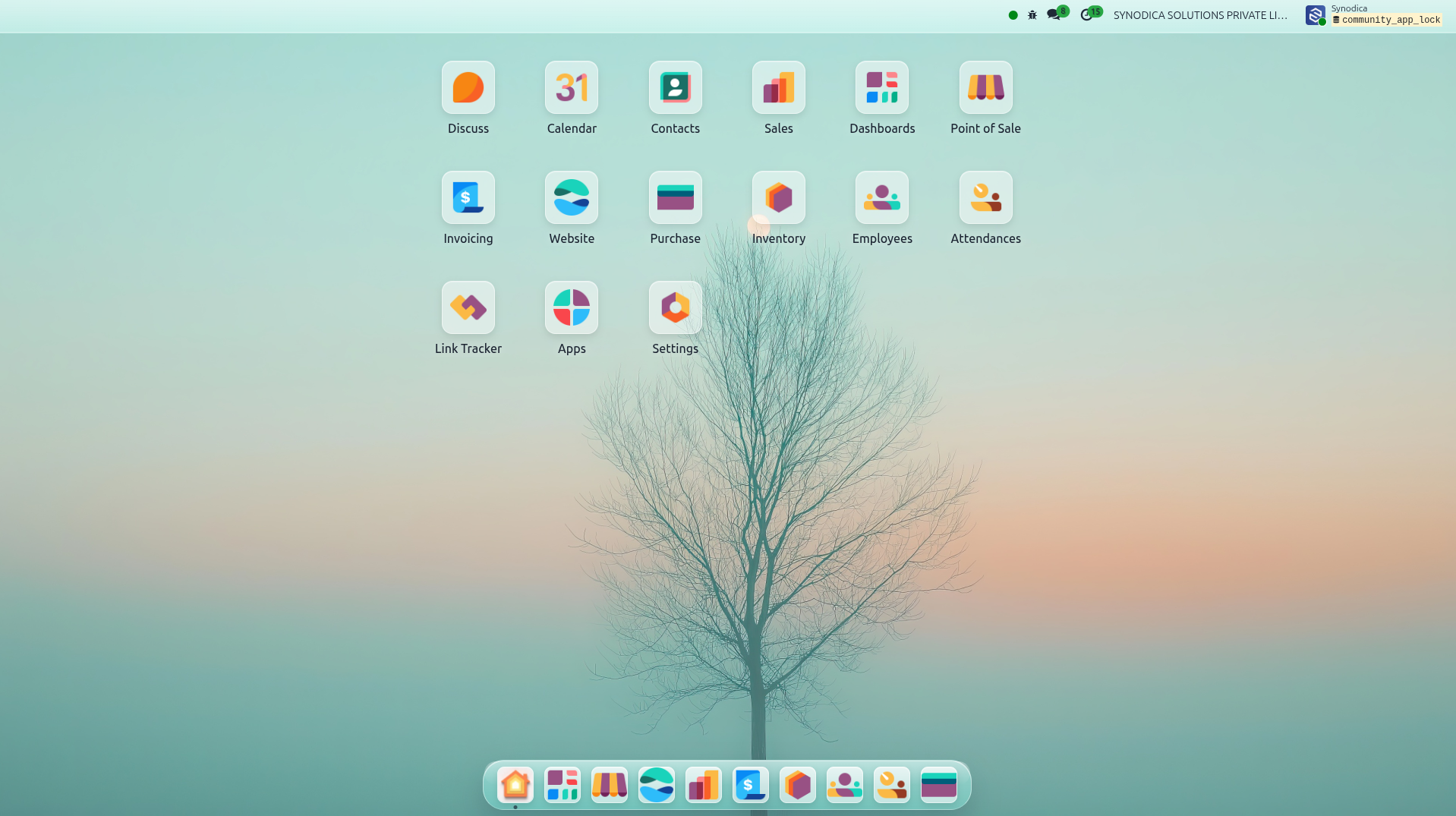Open the Employees app icon
This screenshot has width=1456, height=816.
(x=882, y=197)
